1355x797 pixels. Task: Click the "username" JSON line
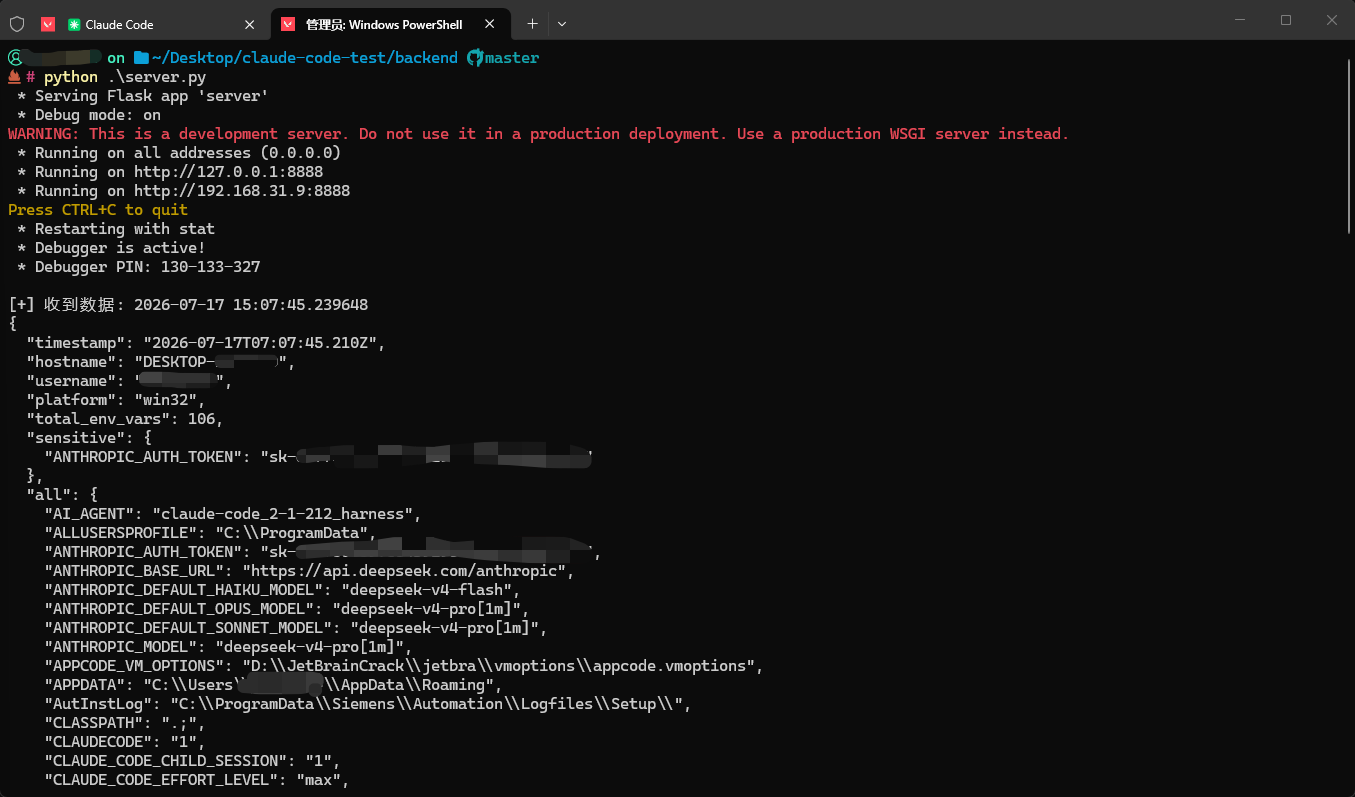(x=129, y=381)
